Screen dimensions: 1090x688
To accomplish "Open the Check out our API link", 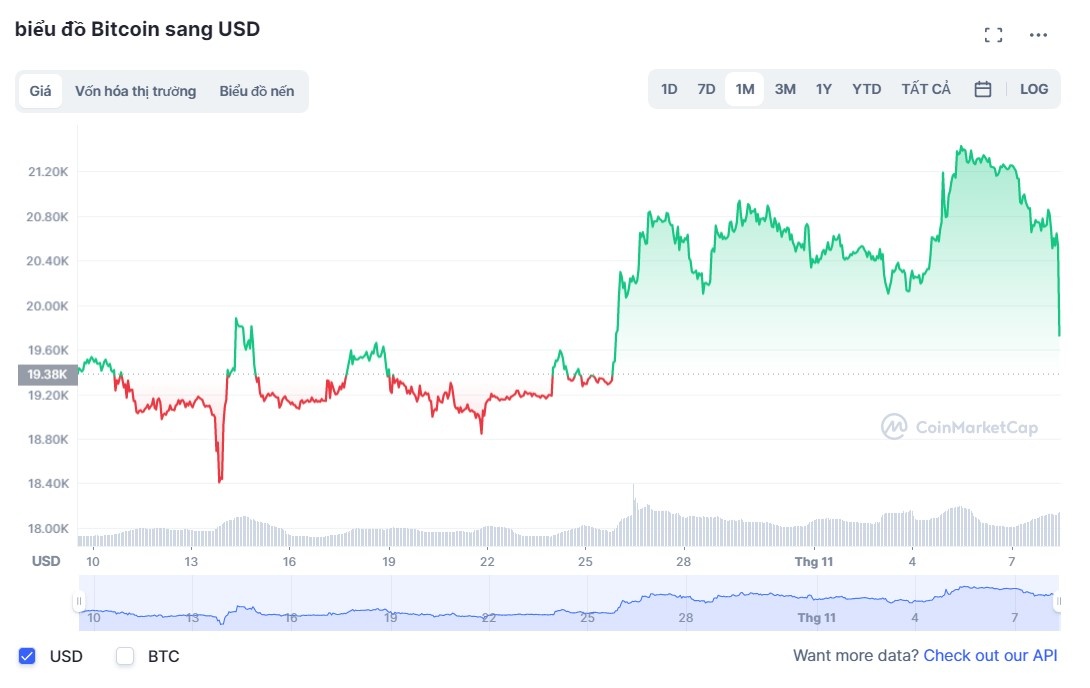I will [990, 655].
